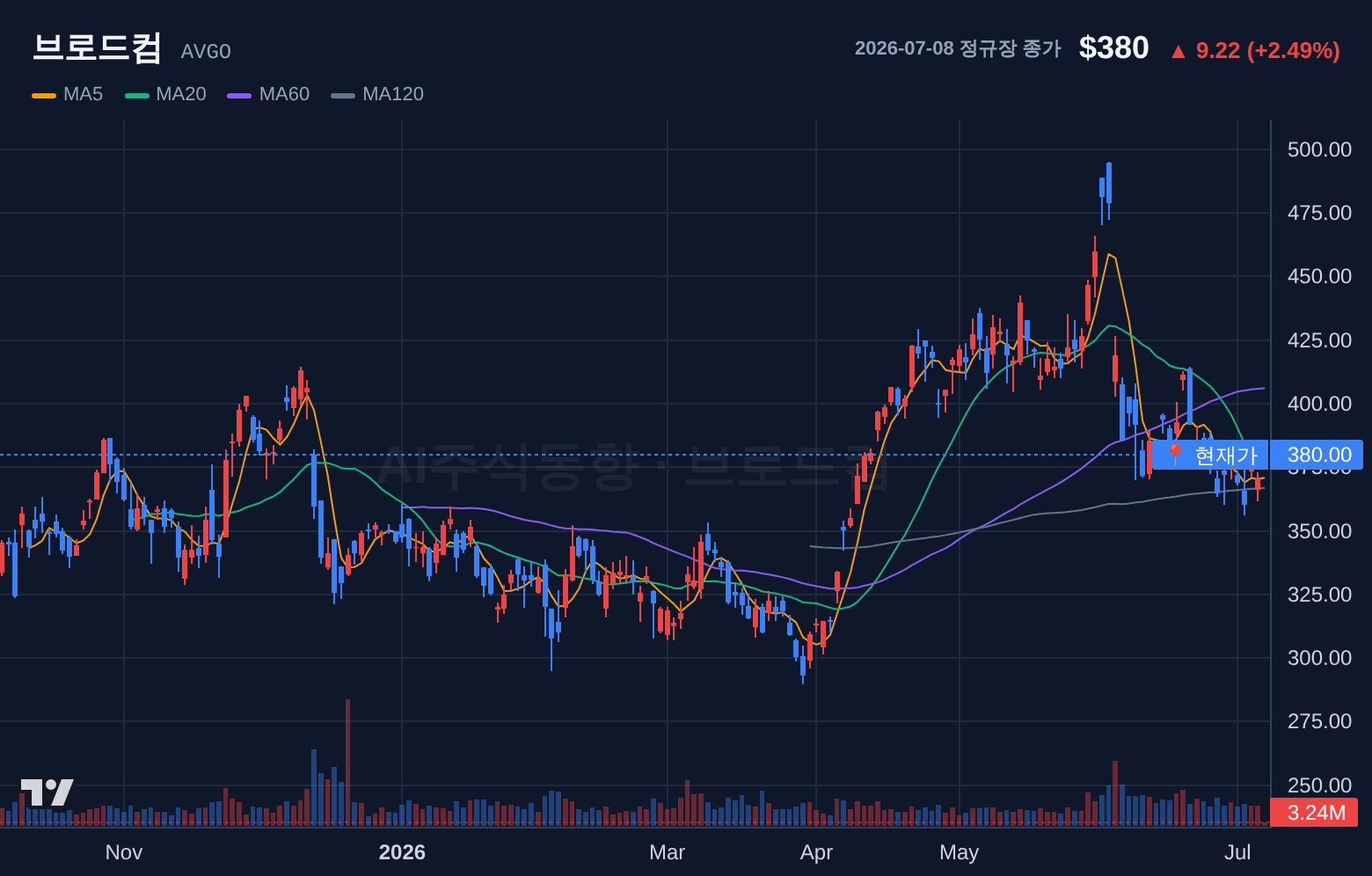Click the 9.22 (+2.49%) change text

(x=1267, y=51)
